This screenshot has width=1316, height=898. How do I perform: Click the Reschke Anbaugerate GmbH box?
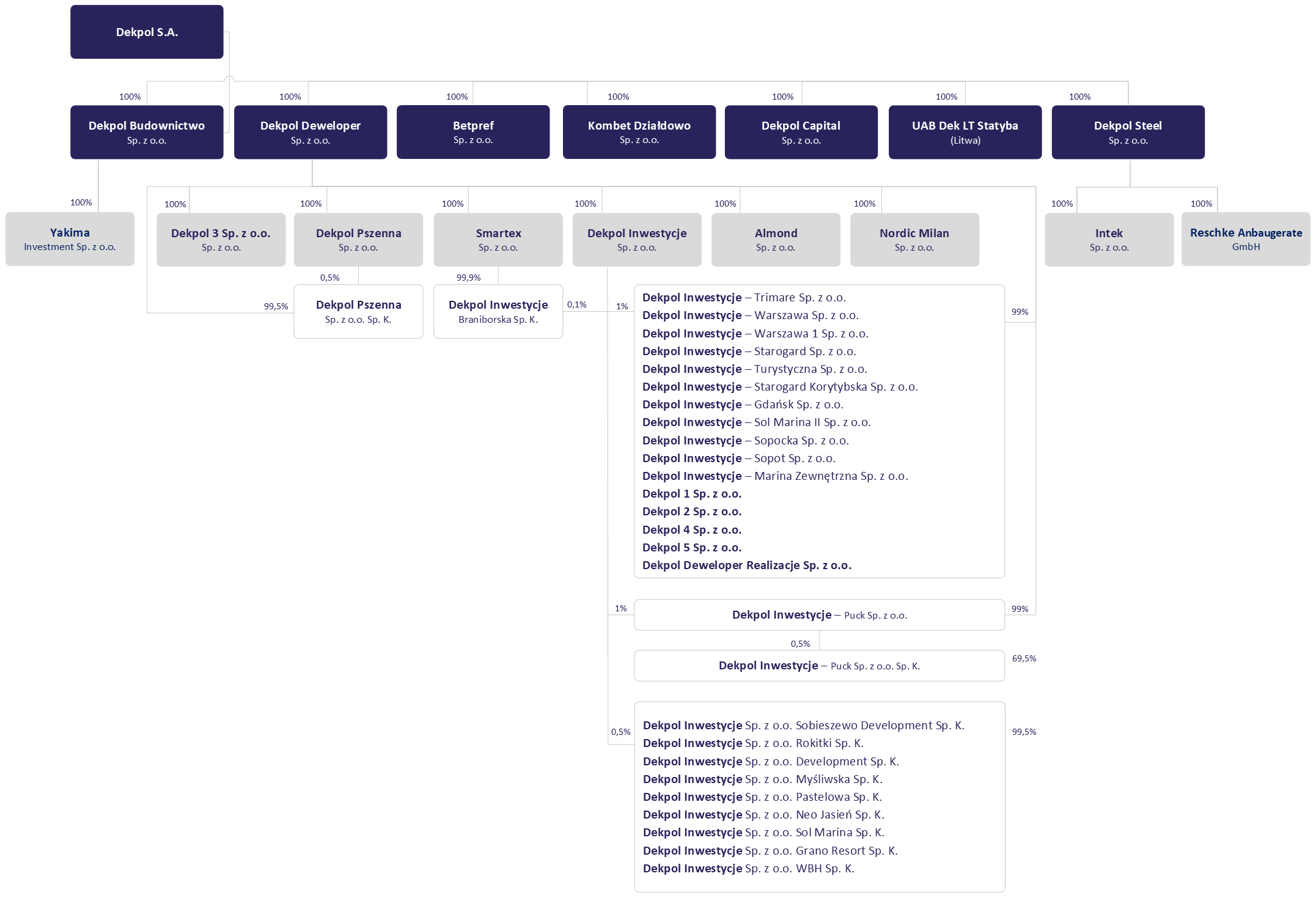coord(1246,239)
